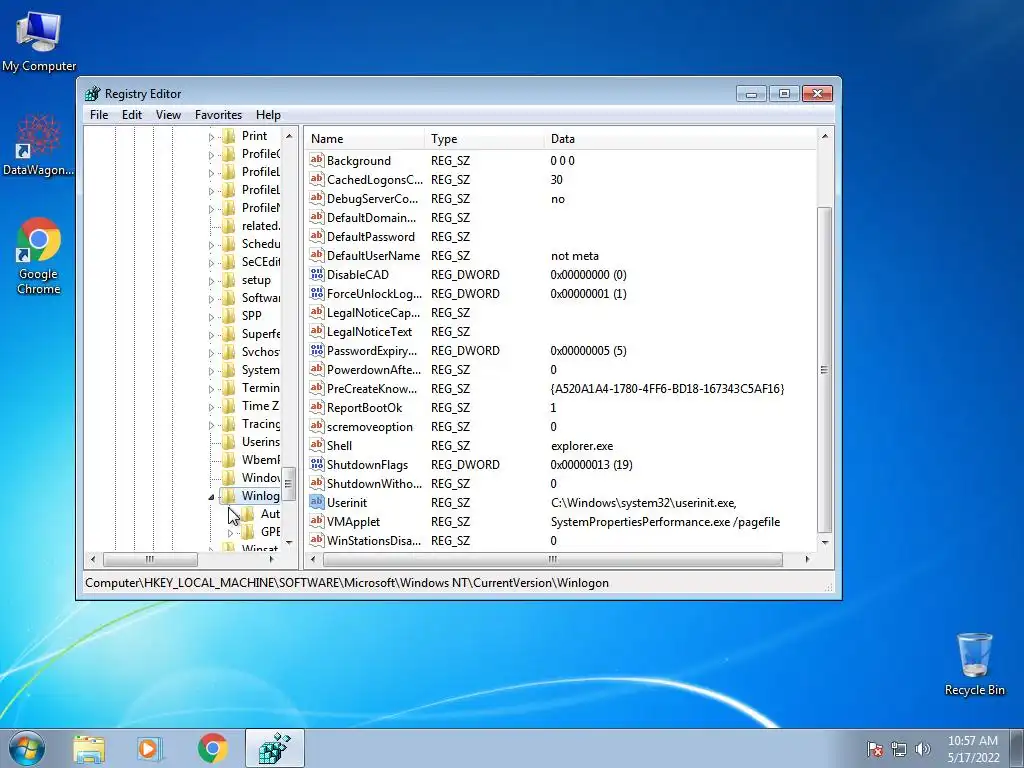Click the Show desktop button at taskbar end
Viewport: 1024px width, 768px height.
click(1017, 748)
